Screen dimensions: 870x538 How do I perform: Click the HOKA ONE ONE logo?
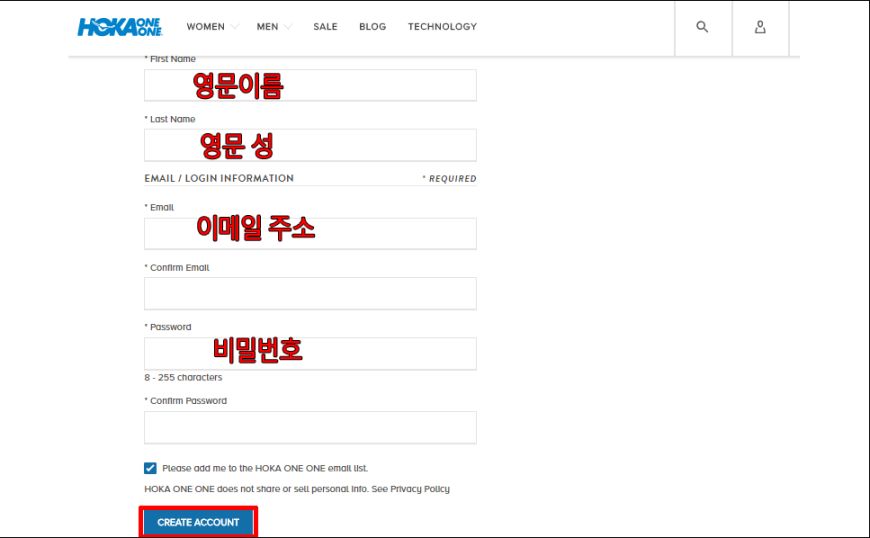119,27
